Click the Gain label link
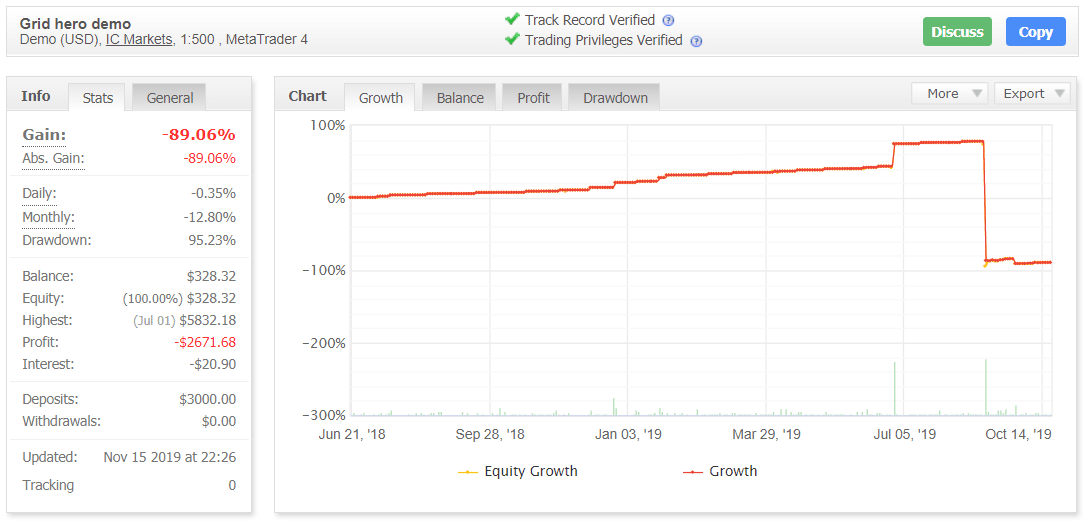Image resolution: width=1083 pixels, height=521 pixels. click(44, 135)
